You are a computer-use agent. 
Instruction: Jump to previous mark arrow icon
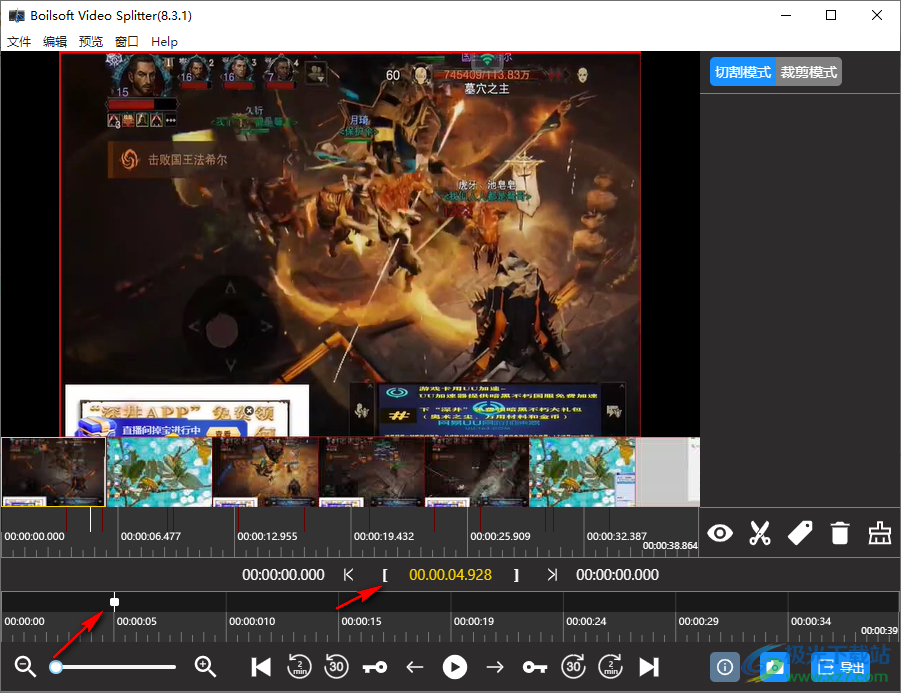tap(348, 575)
